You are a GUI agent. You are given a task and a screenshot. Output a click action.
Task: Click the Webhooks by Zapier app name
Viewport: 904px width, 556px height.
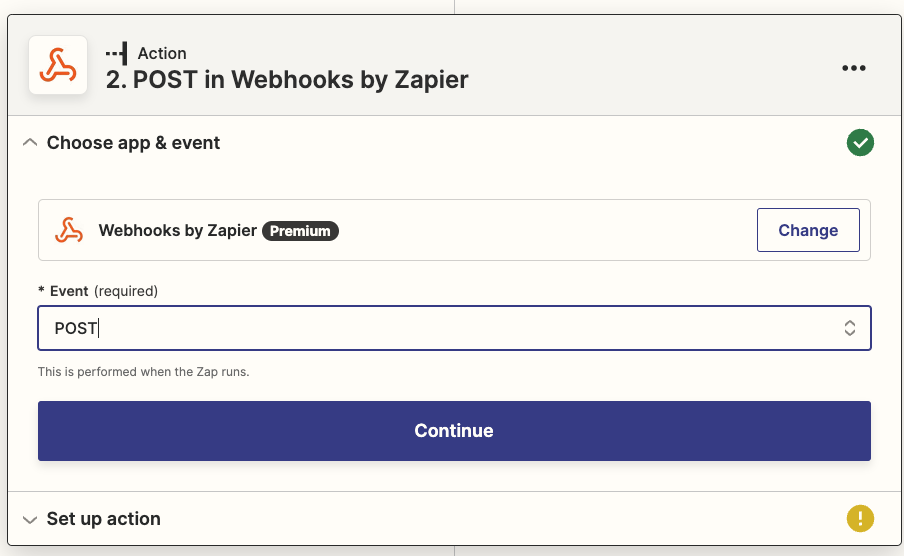coord(178,231)
